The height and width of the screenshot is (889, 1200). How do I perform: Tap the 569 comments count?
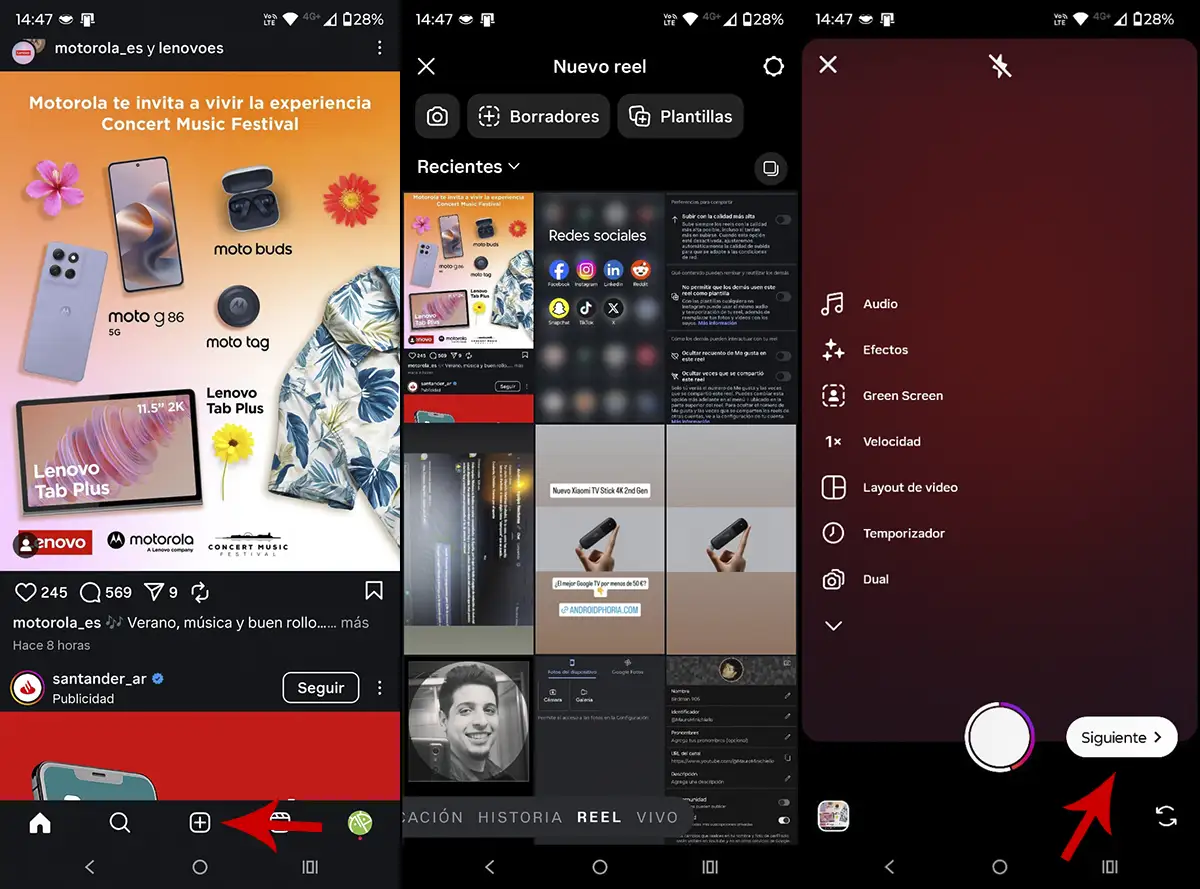(x=118, y=592)
